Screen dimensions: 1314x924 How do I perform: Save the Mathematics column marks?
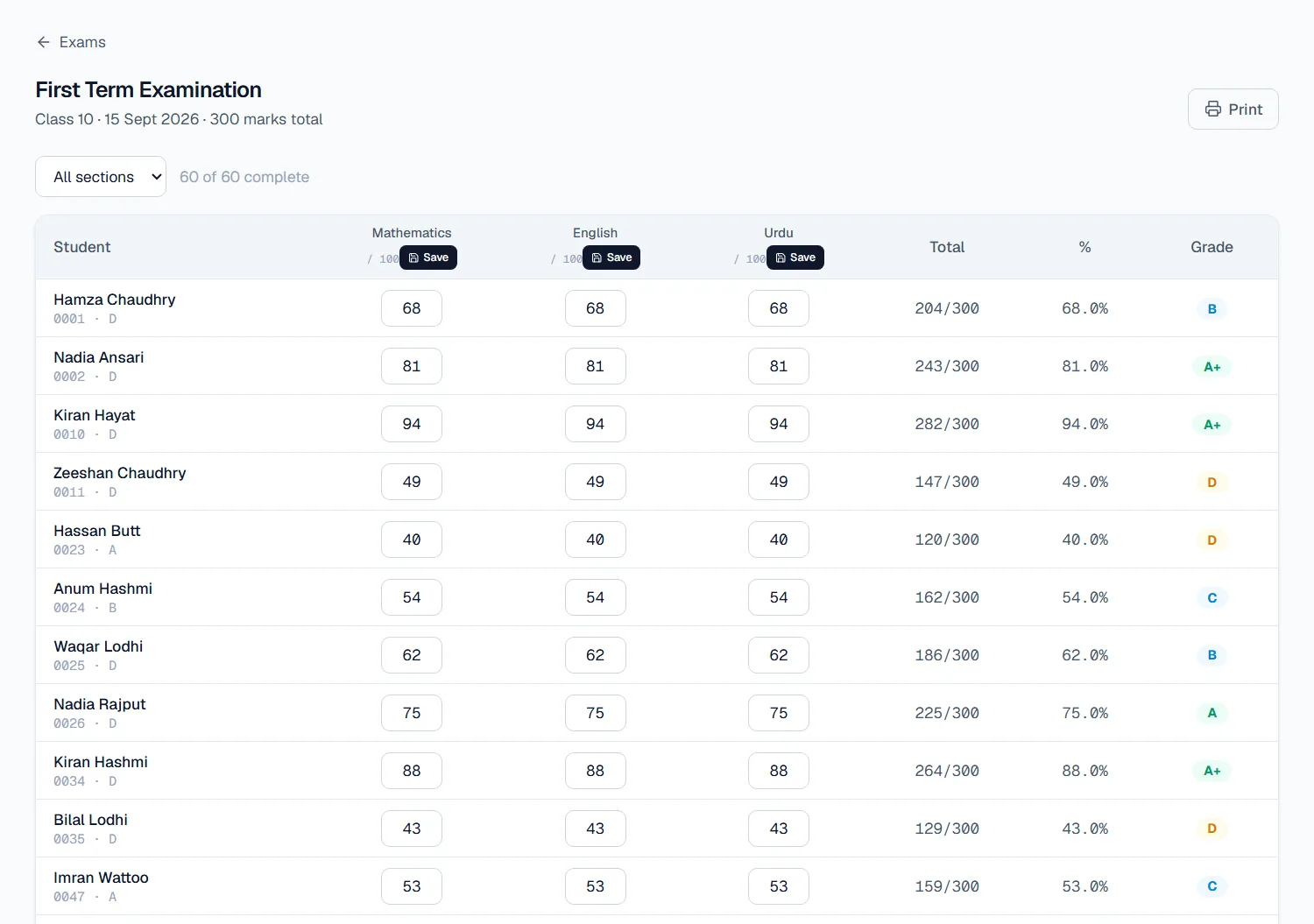tap(428, 257)
